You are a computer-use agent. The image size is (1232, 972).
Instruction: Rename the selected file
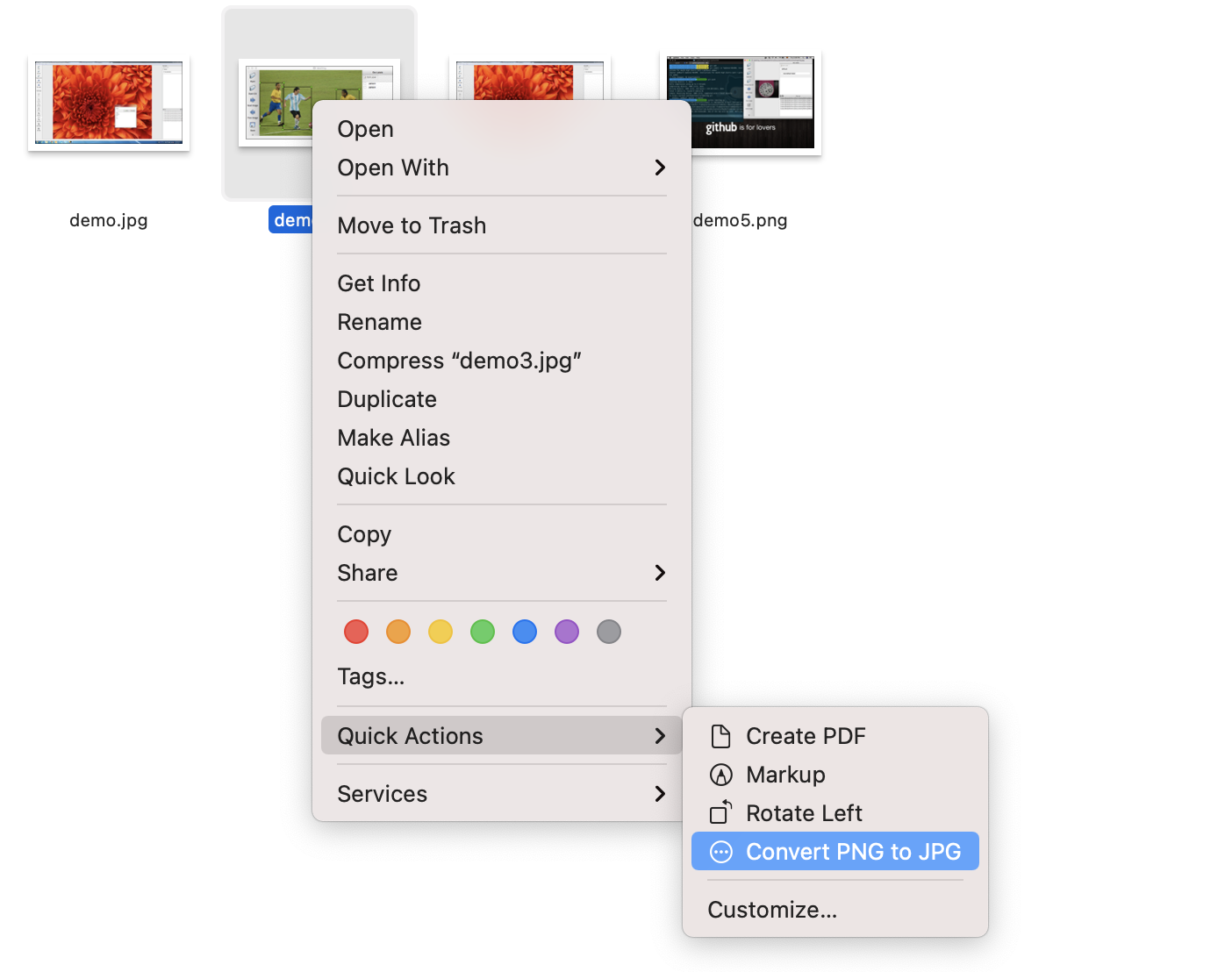click(379, 322)
